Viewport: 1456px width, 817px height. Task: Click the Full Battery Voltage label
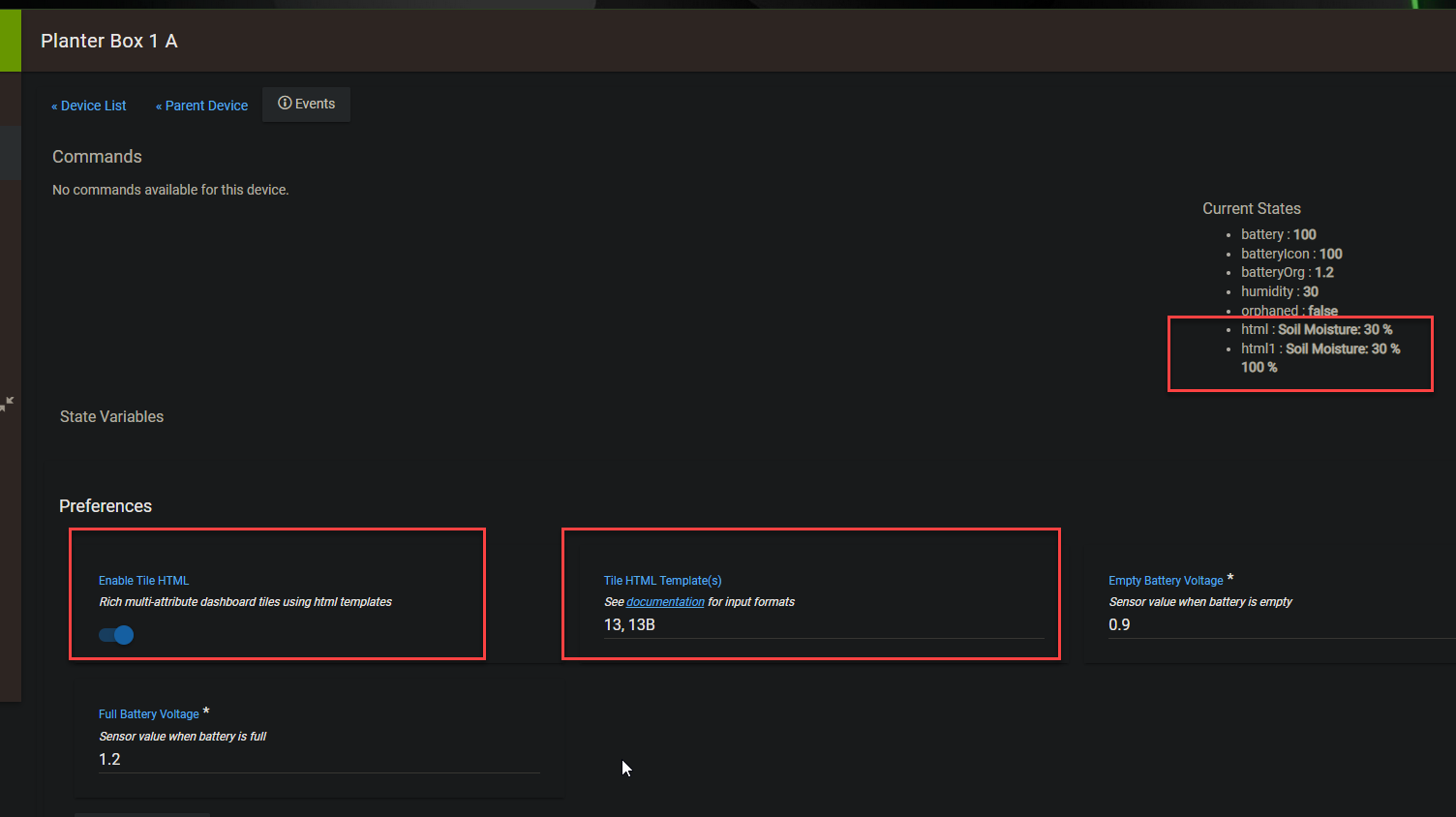[x=149, y=714]
